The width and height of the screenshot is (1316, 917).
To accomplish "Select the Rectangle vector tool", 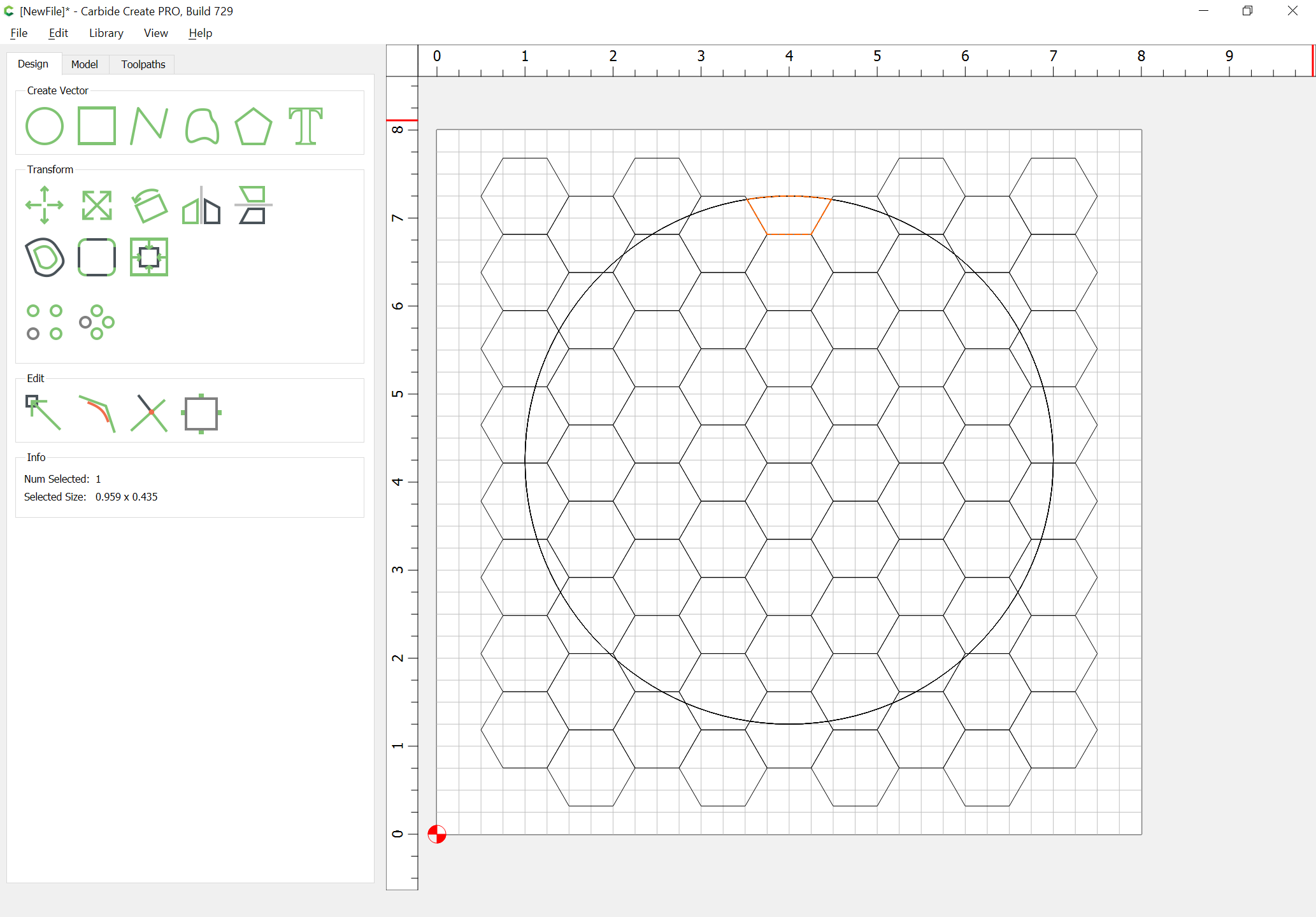I will [96, 126].
